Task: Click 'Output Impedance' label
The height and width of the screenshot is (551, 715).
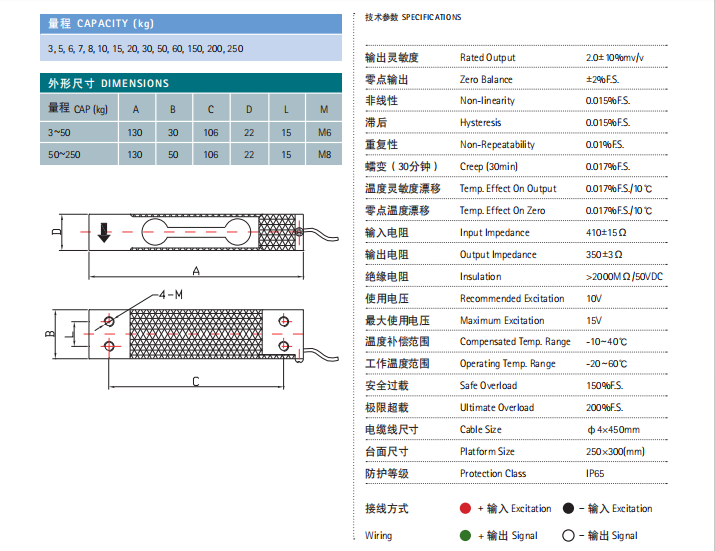Action: (498, 255)
